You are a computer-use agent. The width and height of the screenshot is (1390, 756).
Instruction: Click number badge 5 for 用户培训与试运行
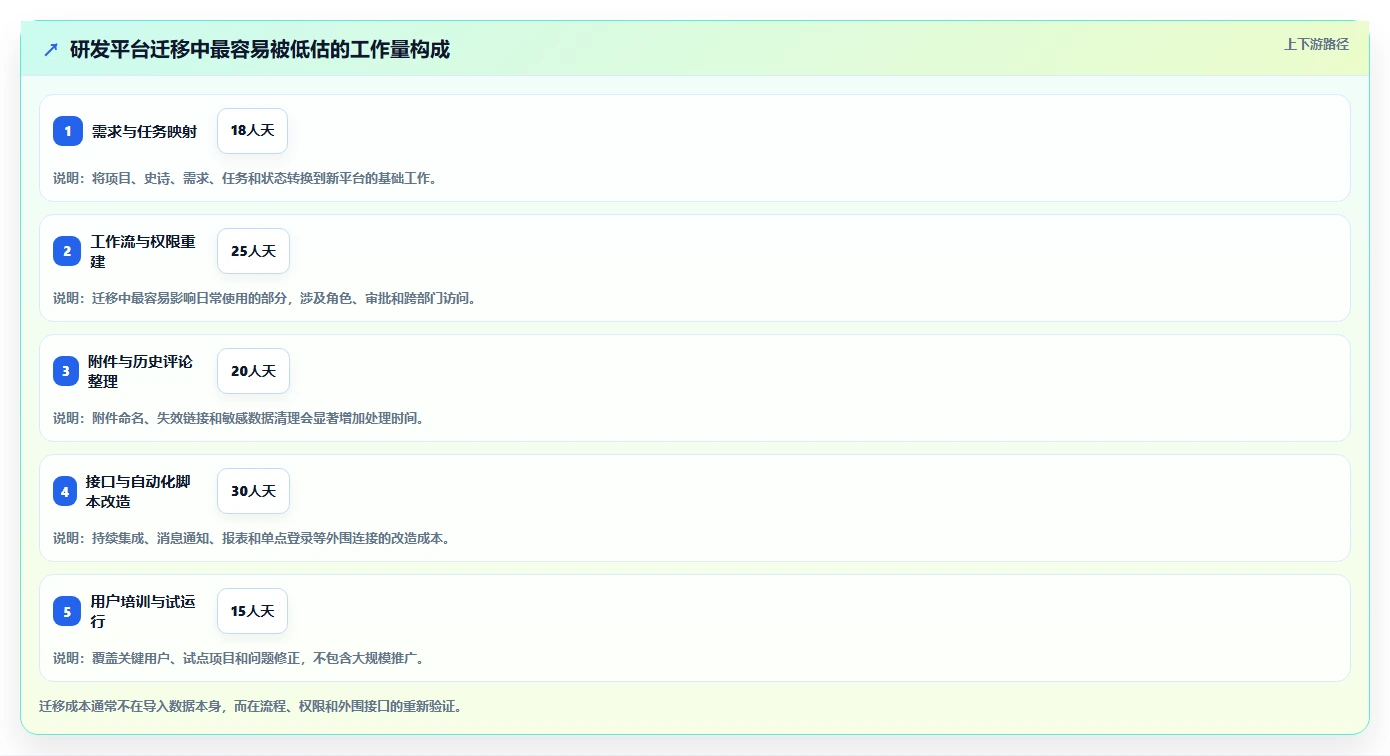coord(67,611)
